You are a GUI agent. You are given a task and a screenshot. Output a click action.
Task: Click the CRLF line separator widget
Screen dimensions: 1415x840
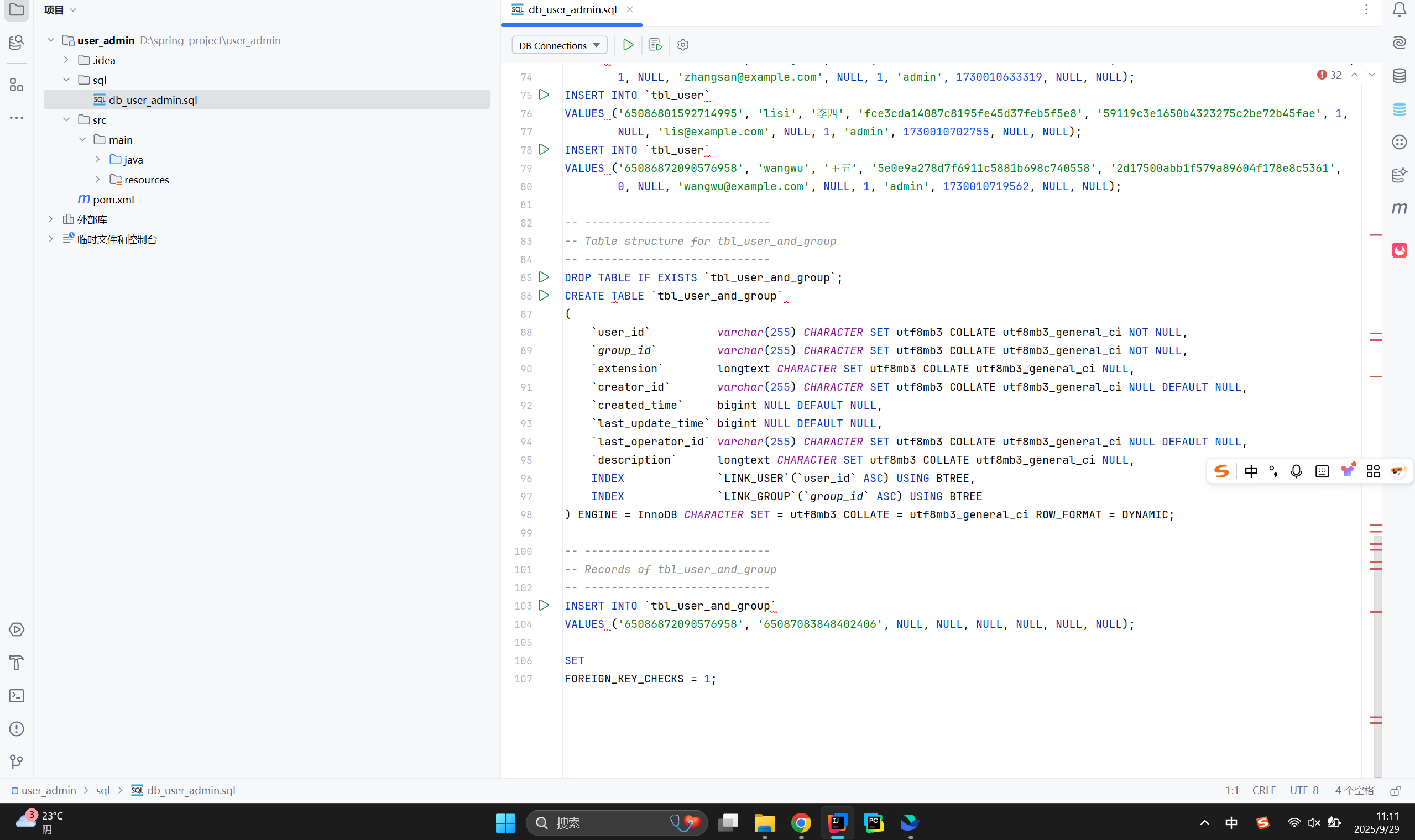click(x=1264, y=791)
